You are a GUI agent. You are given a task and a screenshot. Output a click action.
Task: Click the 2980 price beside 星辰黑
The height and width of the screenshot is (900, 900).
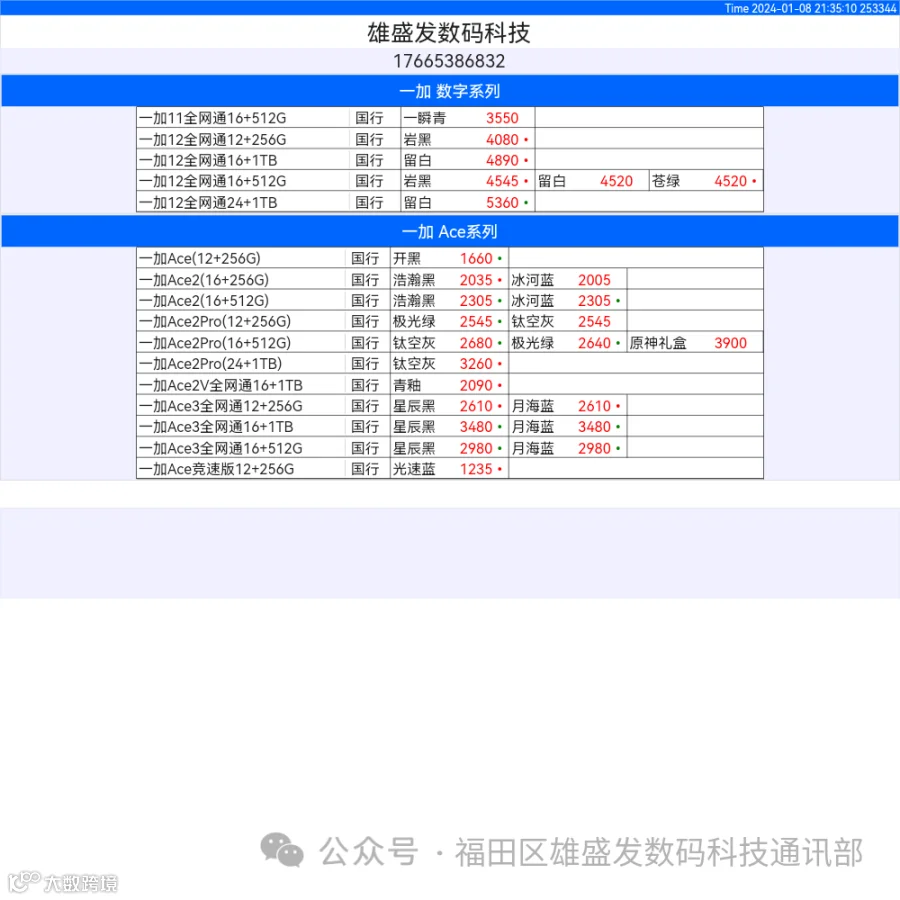tap(476, 448)
